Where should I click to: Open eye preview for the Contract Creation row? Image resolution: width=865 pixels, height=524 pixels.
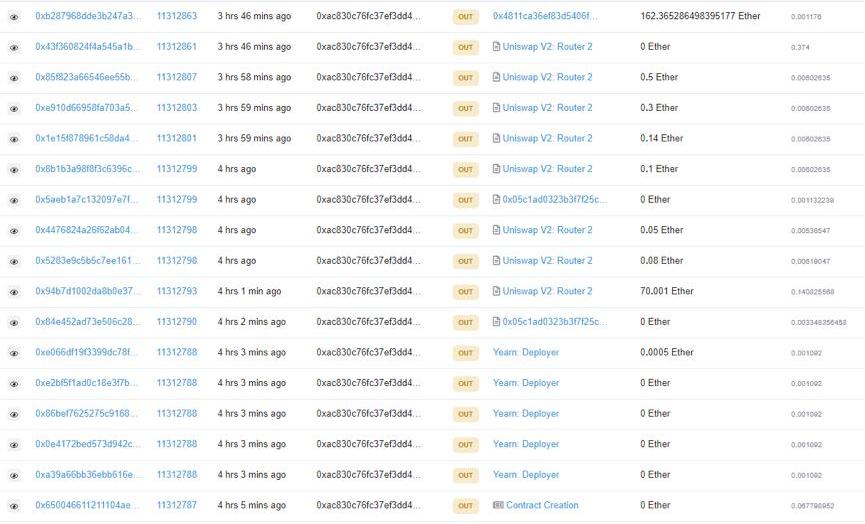point(14,506)
